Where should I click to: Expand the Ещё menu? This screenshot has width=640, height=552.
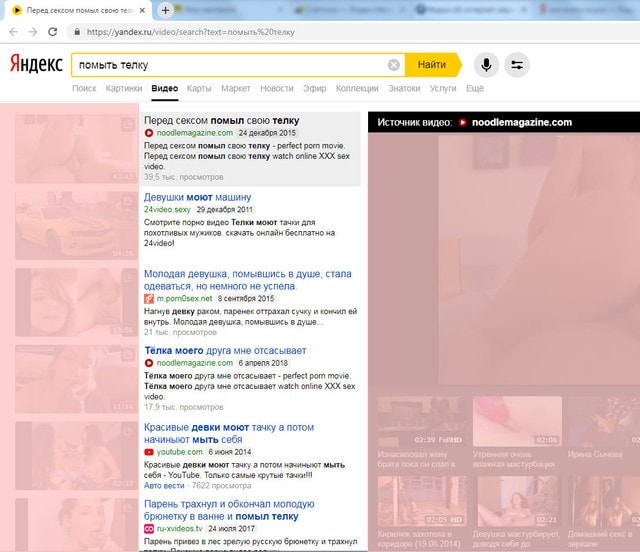(475, 89)
